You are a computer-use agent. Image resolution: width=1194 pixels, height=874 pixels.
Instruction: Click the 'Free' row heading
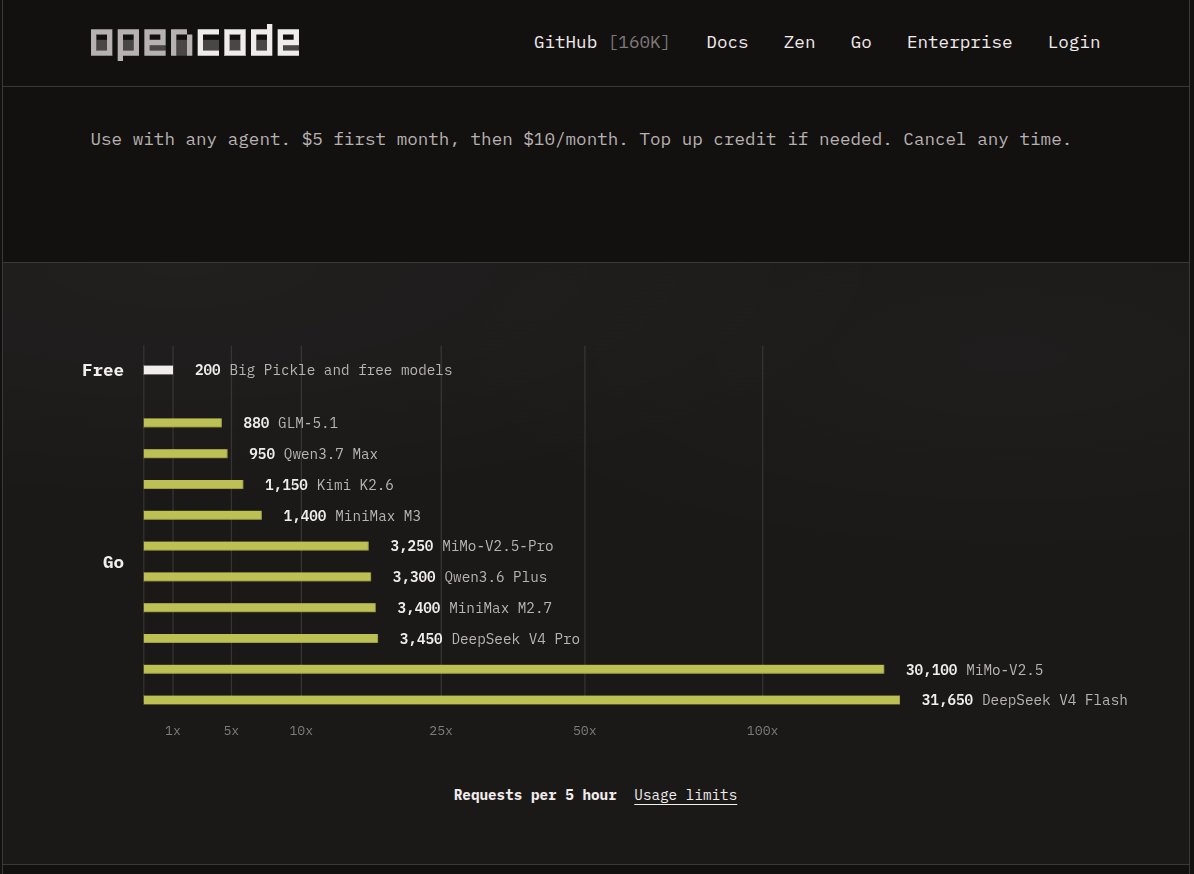[103, 370]
